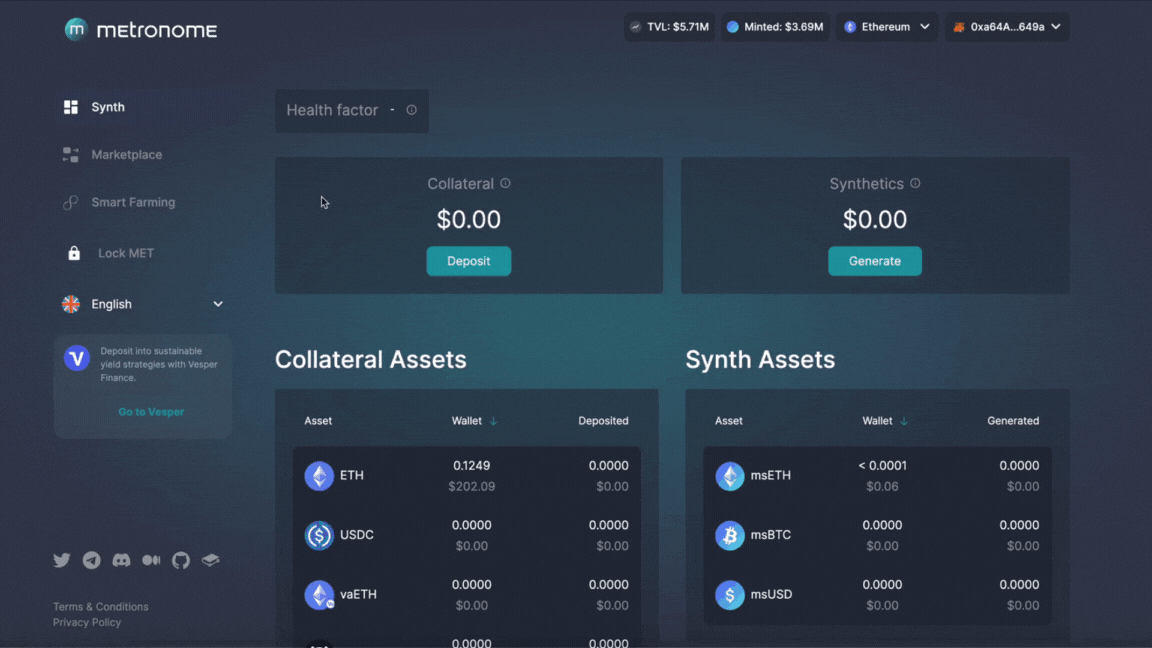Image resolution: width=1152 pixels, height=648 pixels.
Task: Navigate to Marketplace
Action: 126,155
